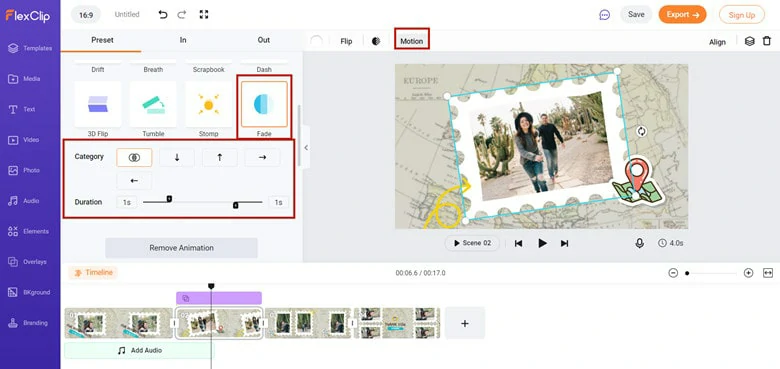Adjust the out-duration slider handle

236,205
